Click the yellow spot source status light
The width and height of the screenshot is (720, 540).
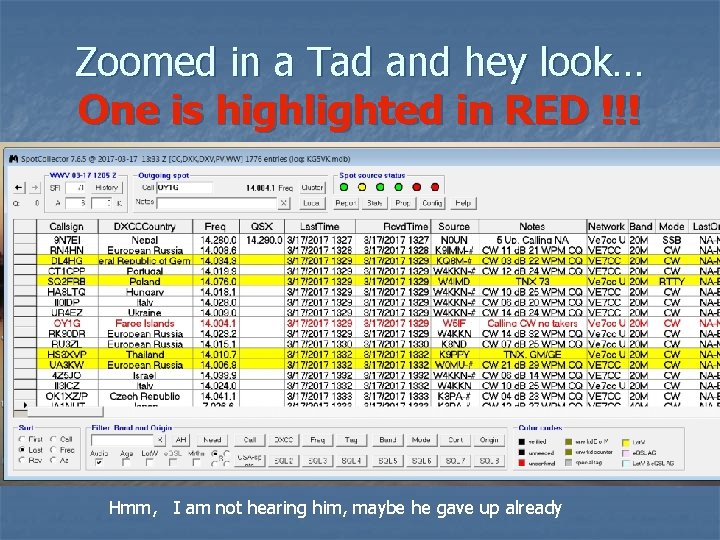pos(362,187)
